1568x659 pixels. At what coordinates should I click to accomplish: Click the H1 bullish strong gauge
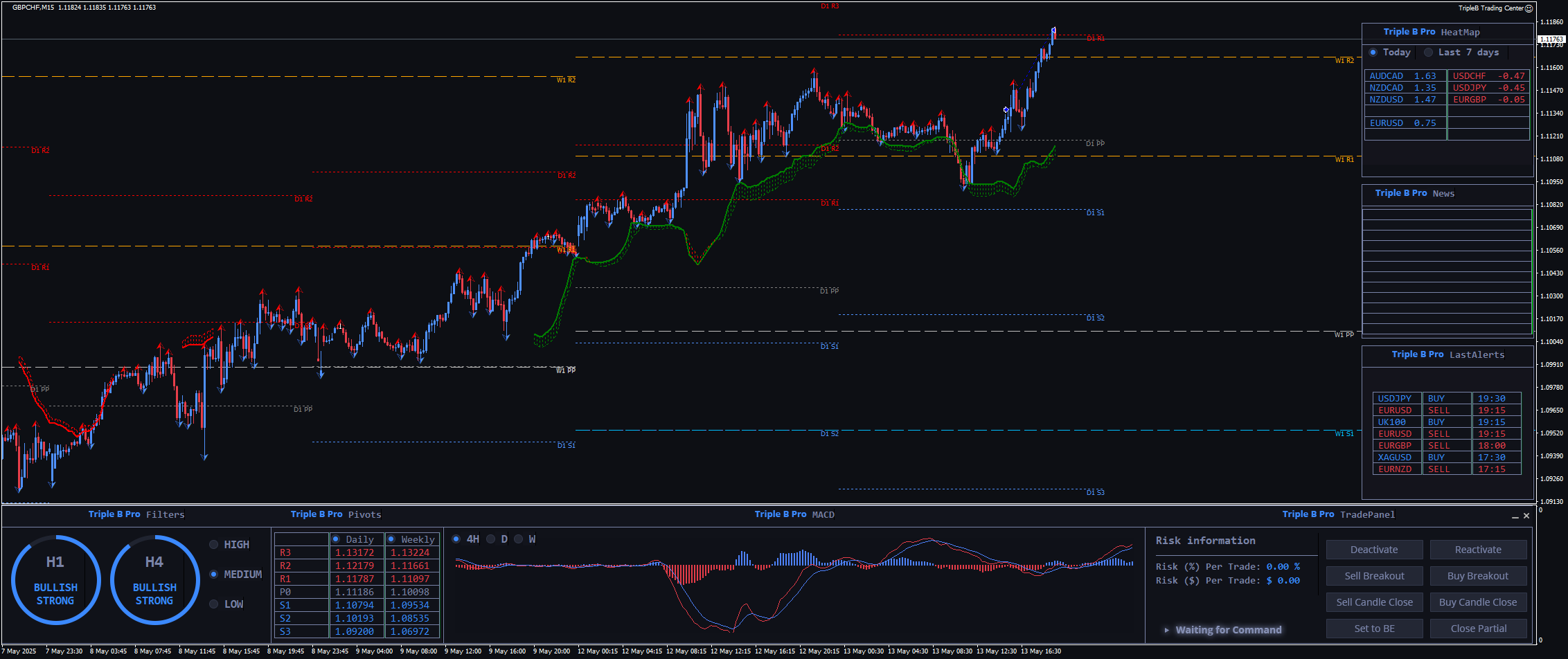55,579
